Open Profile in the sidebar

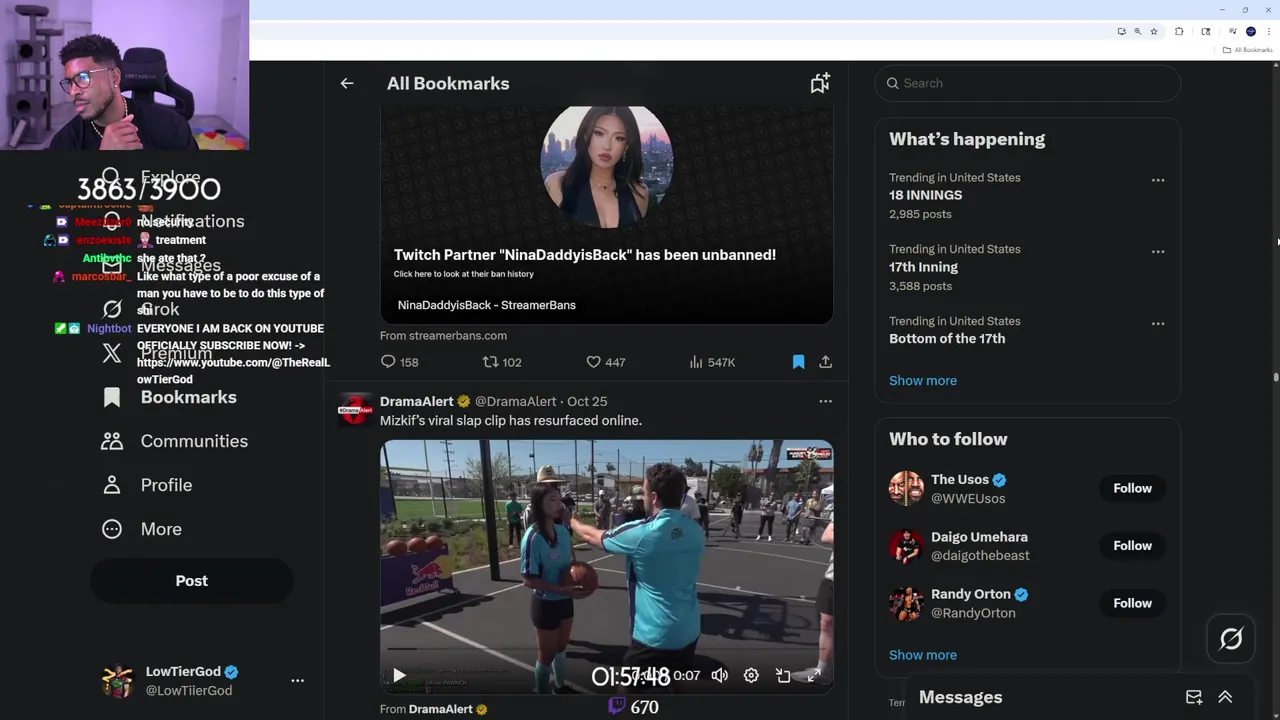tap(147, 485)
